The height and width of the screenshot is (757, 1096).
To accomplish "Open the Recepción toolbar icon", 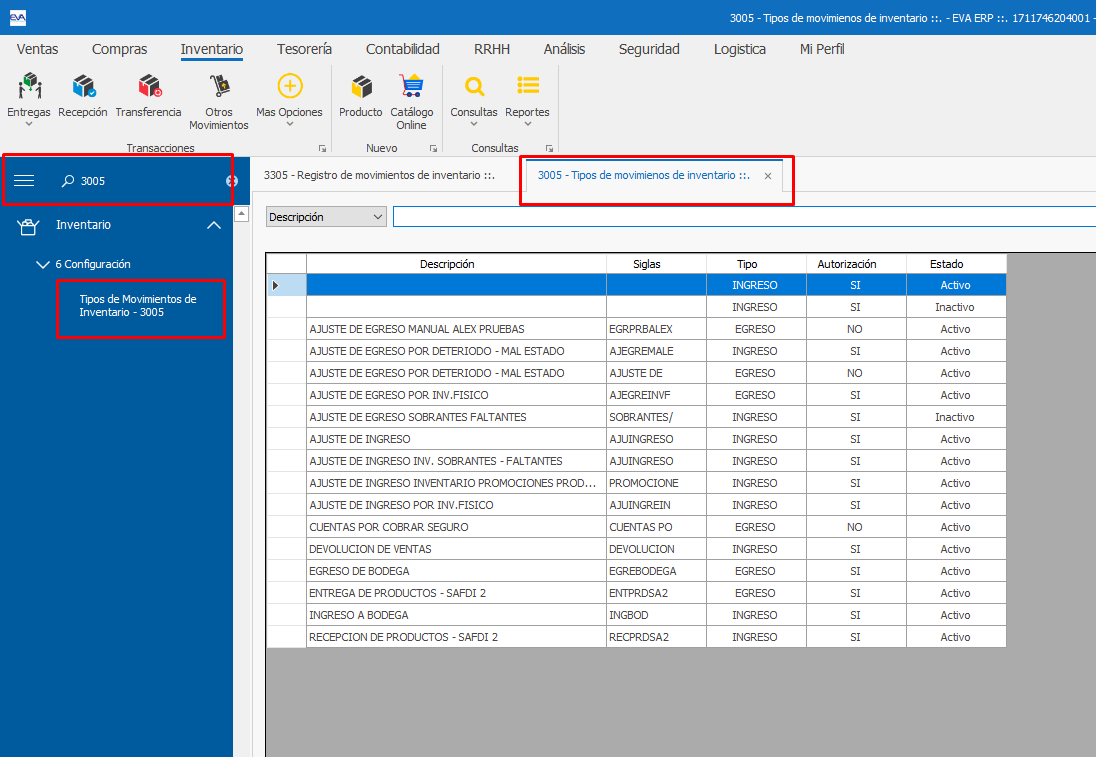I will [x=83, y=87].
